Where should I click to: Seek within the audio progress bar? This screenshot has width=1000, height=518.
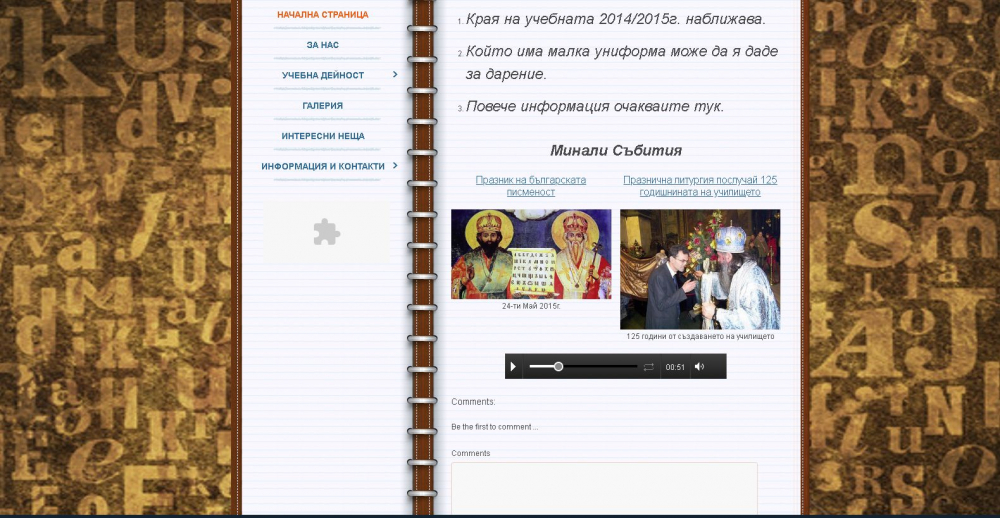[583, 367]
